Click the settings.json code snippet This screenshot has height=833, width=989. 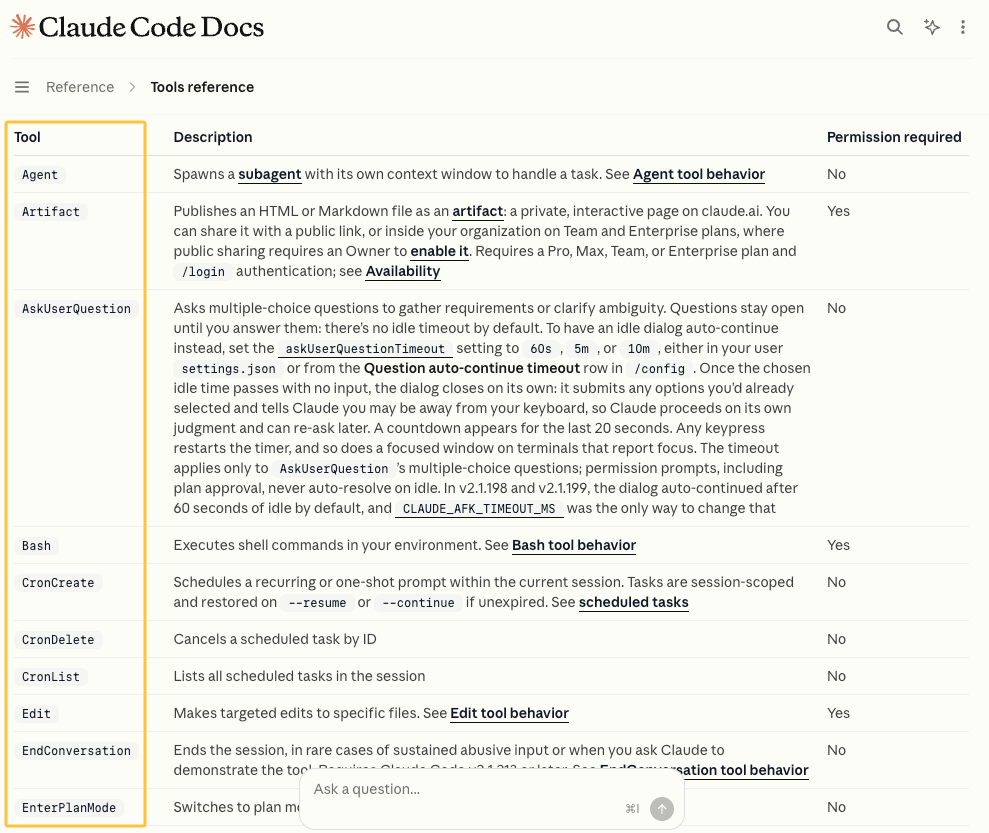[228, 369]
